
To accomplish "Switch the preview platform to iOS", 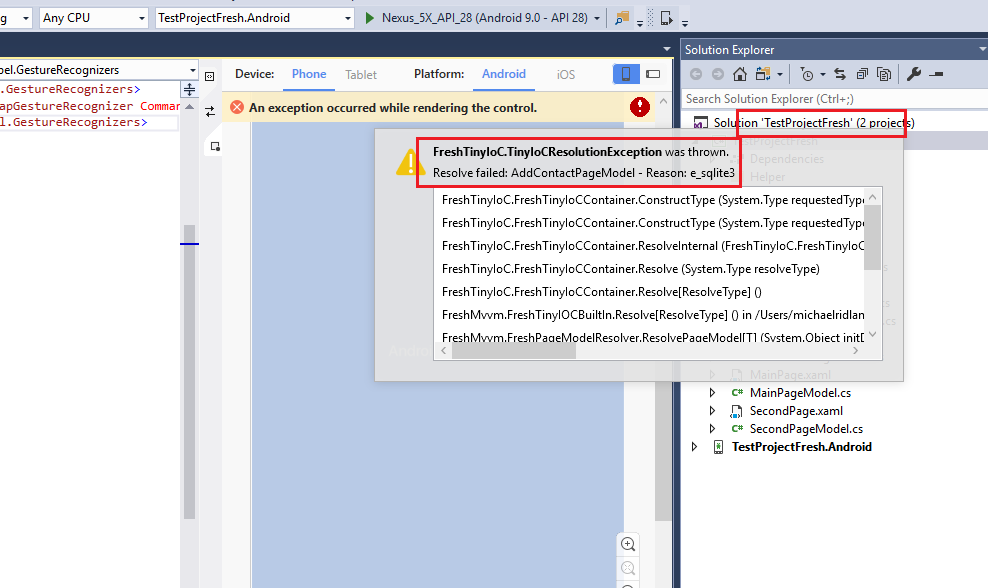I will click(x=565, y=73).
